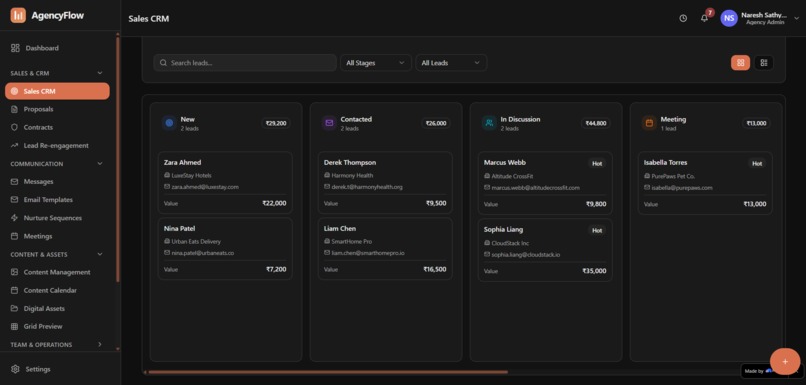Switch to the kanban board view button
The image size is (806, 385).
(x=740, y=63)
